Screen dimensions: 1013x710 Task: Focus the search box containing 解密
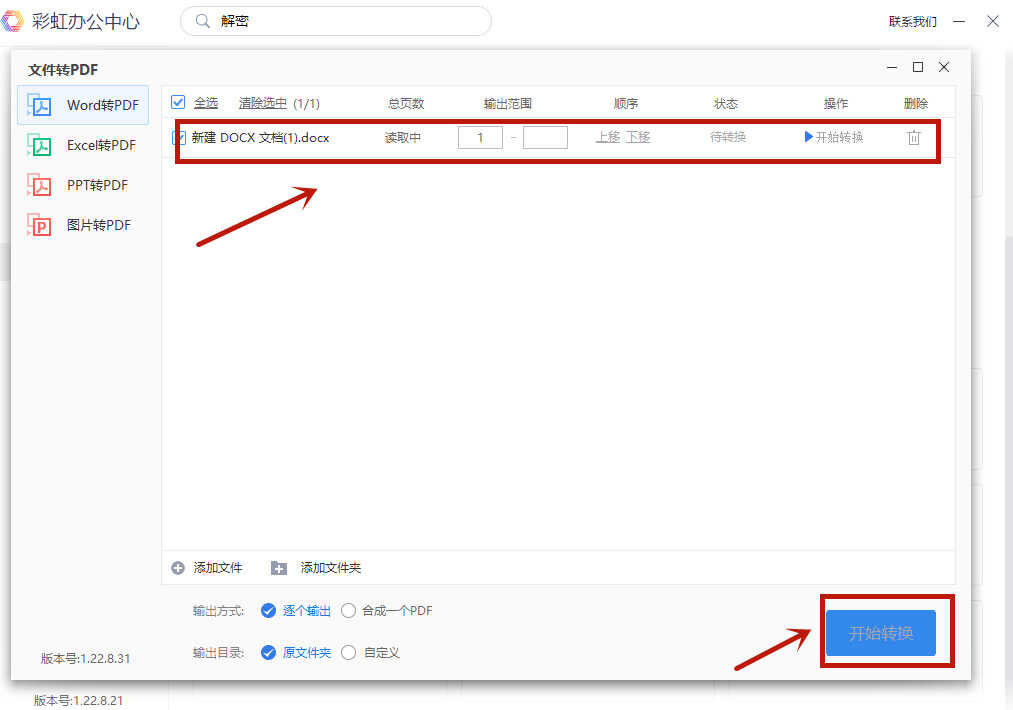tap(335, 21)
